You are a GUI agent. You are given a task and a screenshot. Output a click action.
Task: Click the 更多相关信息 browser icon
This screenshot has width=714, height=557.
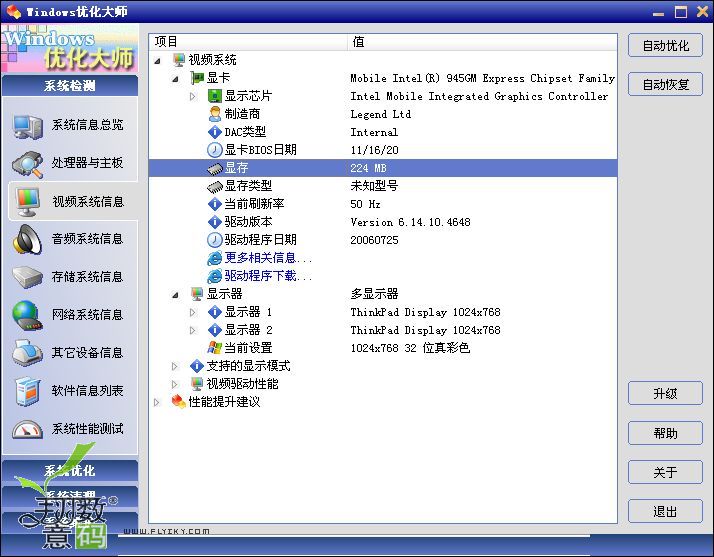point(214,258)
